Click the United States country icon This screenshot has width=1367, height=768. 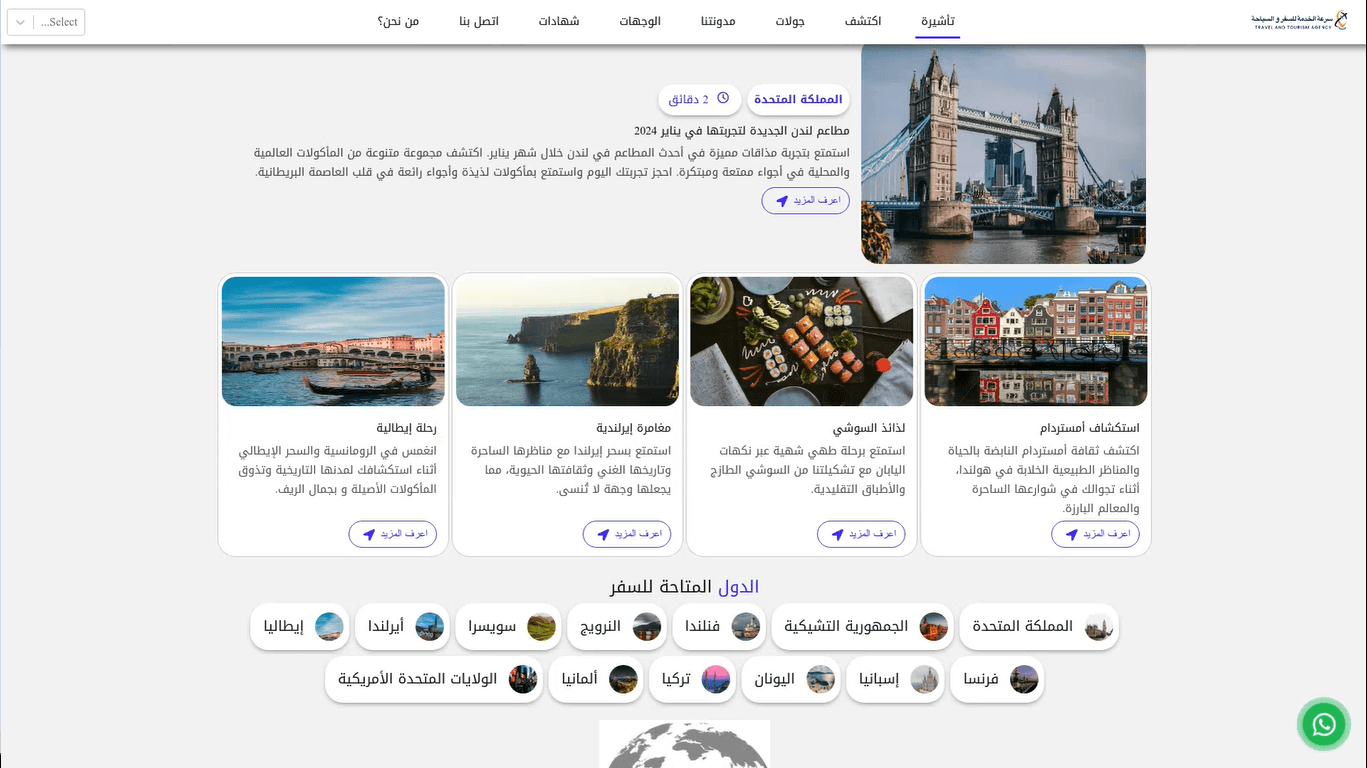(x=523, y=680)
